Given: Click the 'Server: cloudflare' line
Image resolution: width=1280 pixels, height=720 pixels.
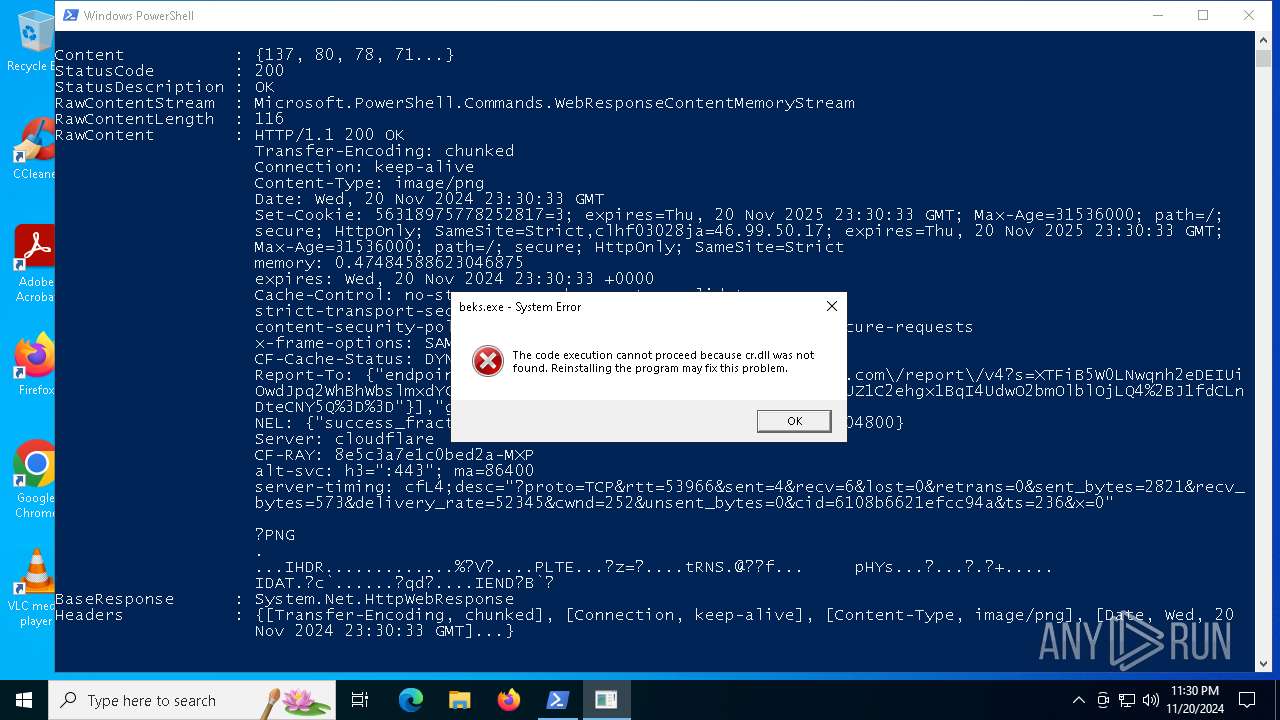Looking at the screenshot, I should click(x=344, y=439).
